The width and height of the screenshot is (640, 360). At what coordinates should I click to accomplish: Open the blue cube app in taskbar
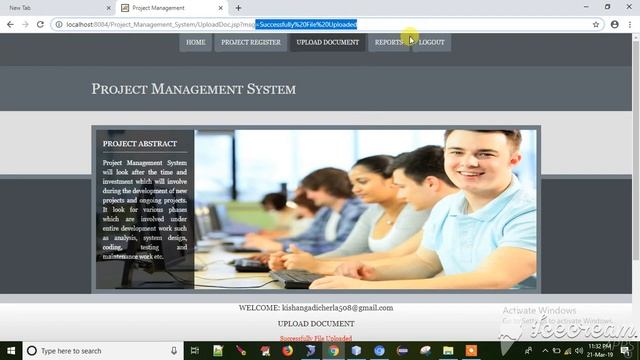tap(356, 351)
